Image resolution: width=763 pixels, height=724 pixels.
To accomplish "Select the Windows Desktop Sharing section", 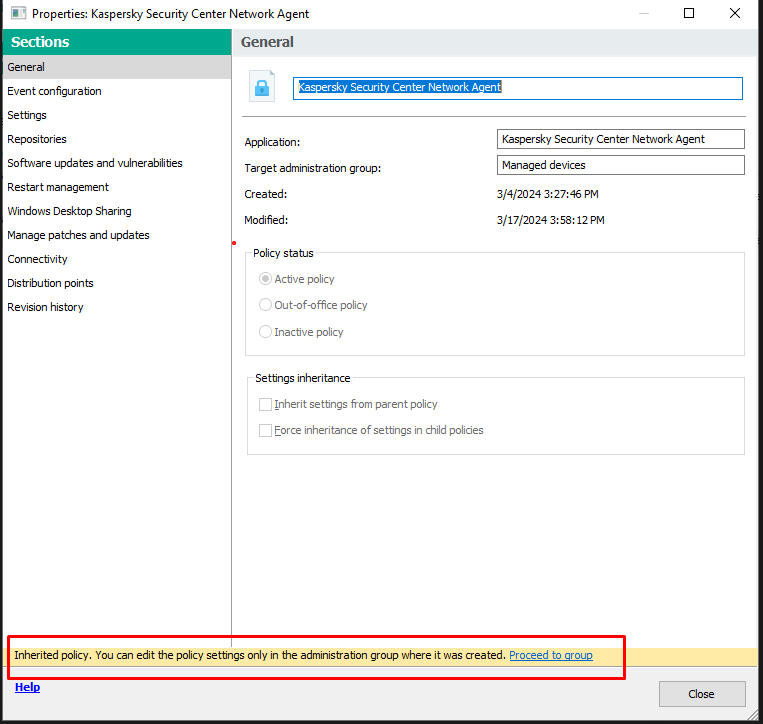I will coord(117,211).
